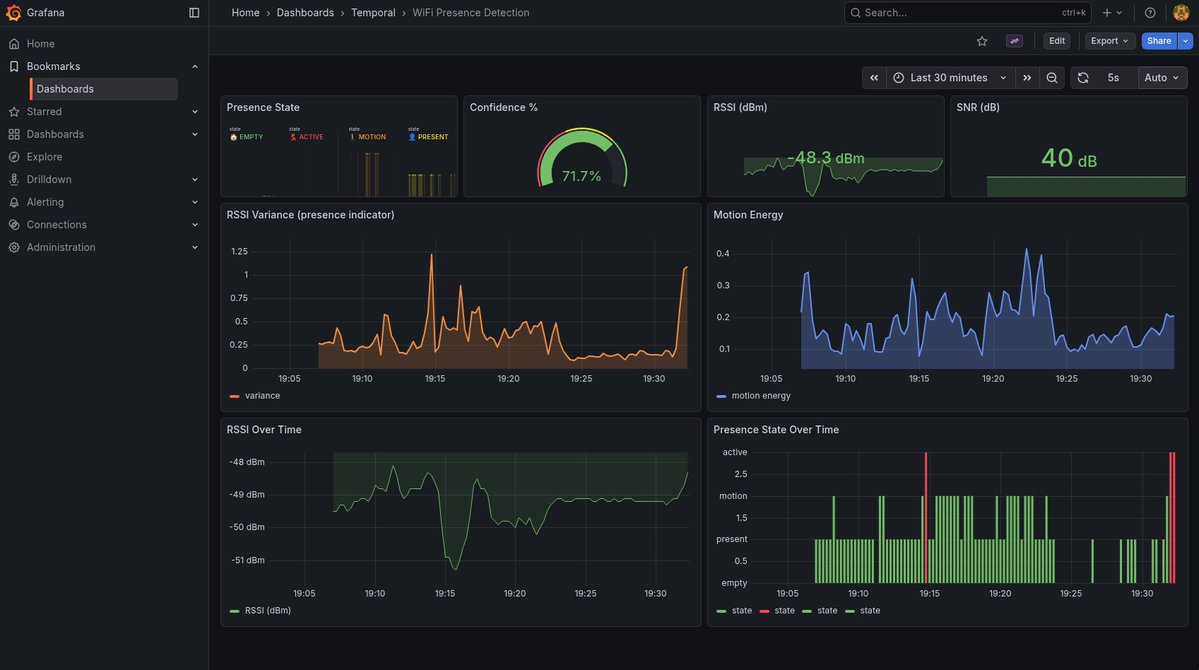
Task: Open bookmarked Dashboards item
Action: coord(104,89)
